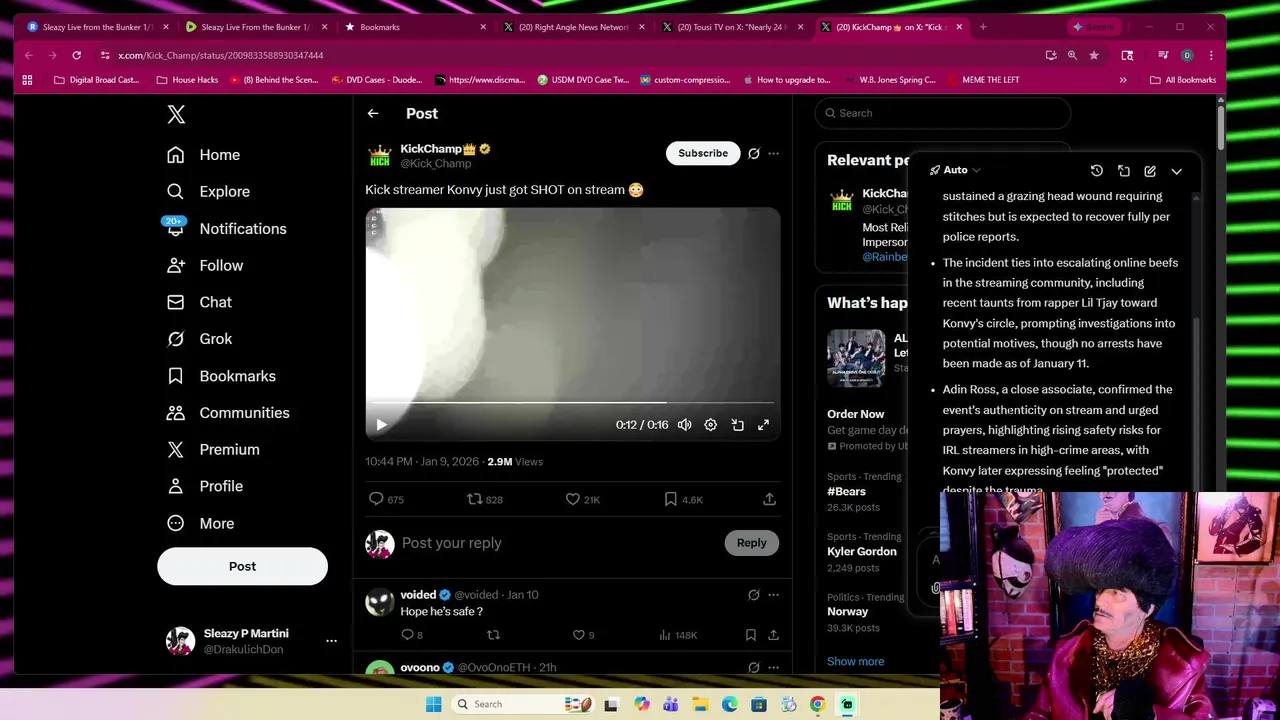Screen dimensions: 1280x720
Task: Bookmark page with address bar star
Action: [x=1094, y=56]
